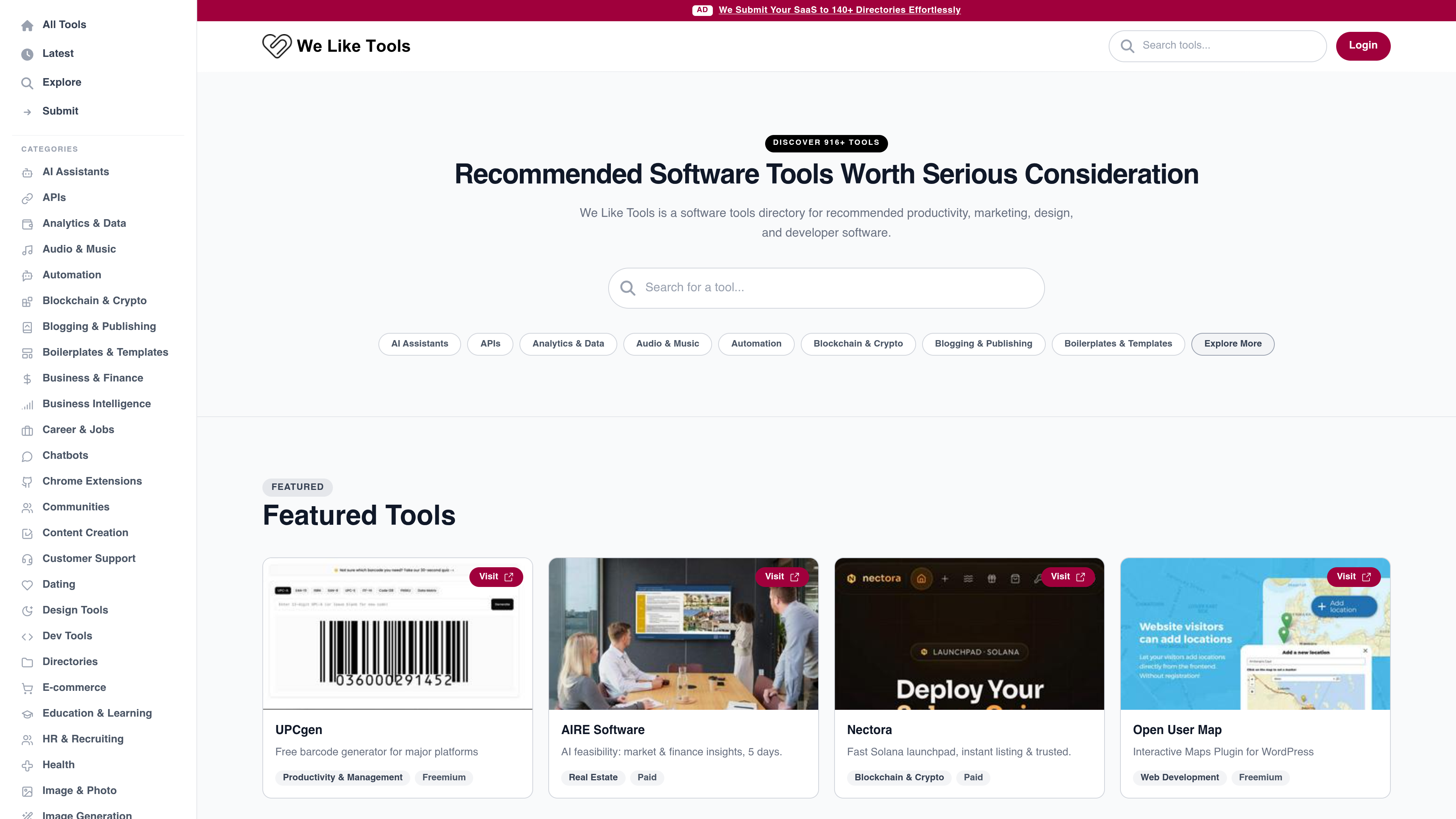Screen dimensions: 1456x819
Task: Click the Communities people icon
Action: tap(27, 508)
